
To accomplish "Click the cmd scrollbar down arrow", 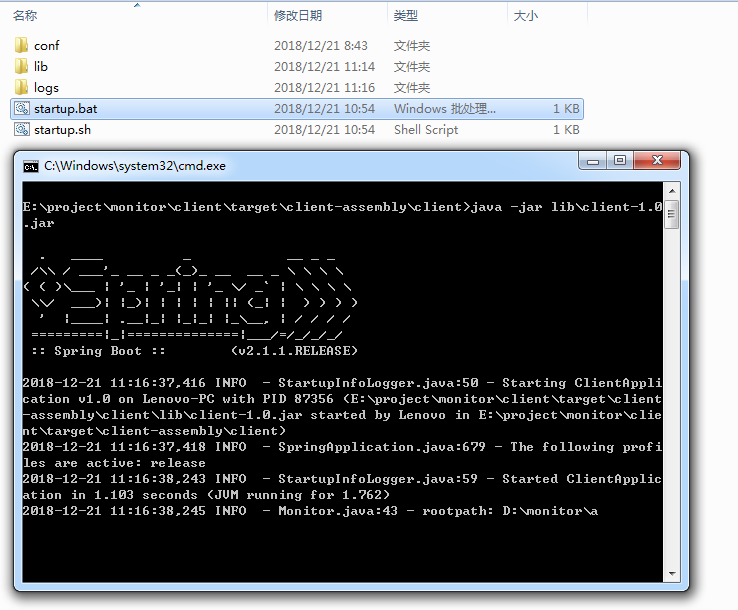I will [672, 573].
